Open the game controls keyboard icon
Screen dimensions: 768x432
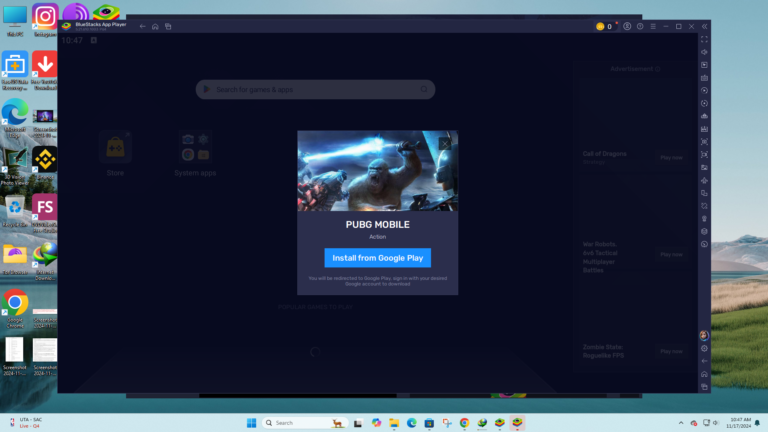click(704, 78)
